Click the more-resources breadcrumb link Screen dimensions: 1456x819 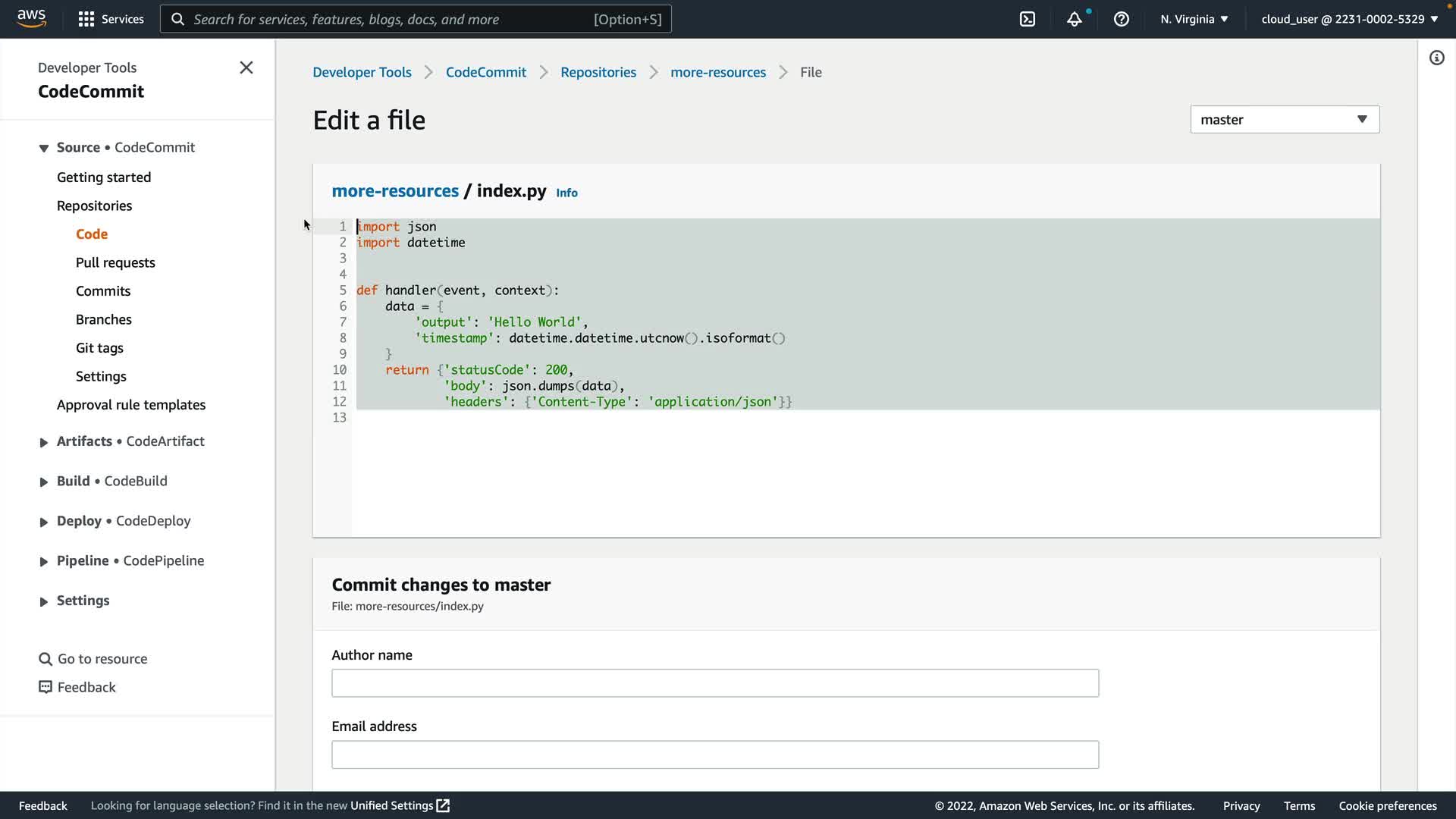(x=717, y=72)
